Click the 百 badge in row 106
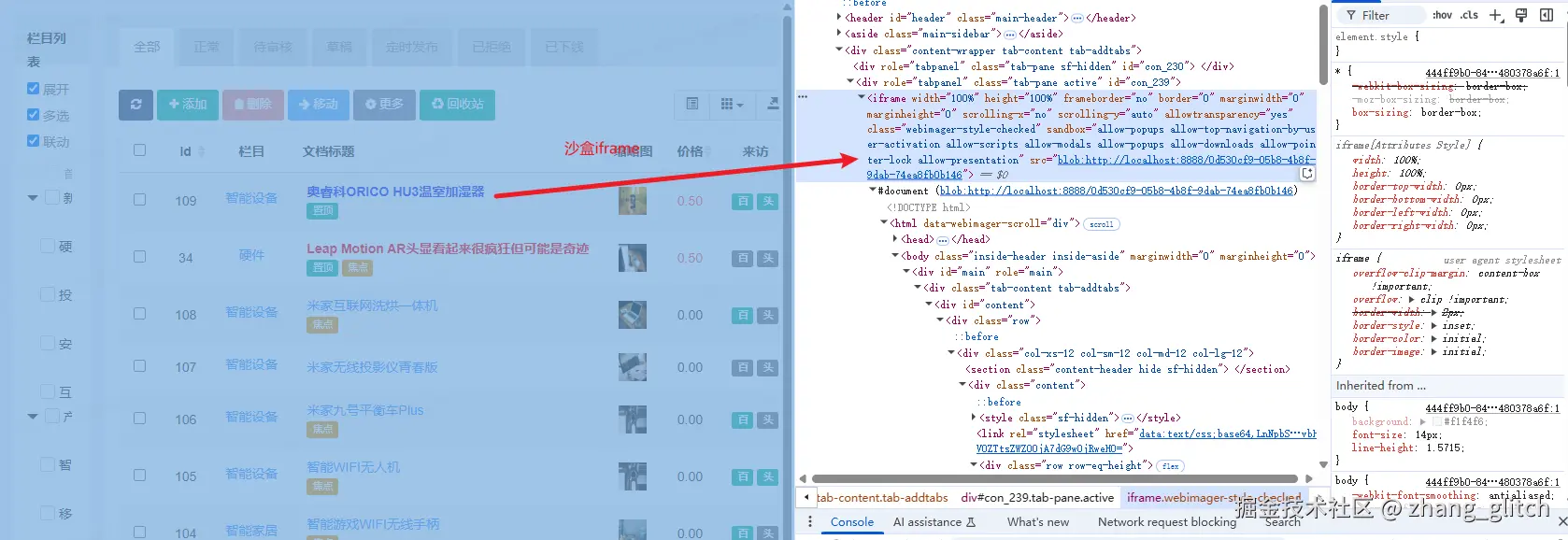The height and width of the screenshot is (540, 1568). (743, 419)
